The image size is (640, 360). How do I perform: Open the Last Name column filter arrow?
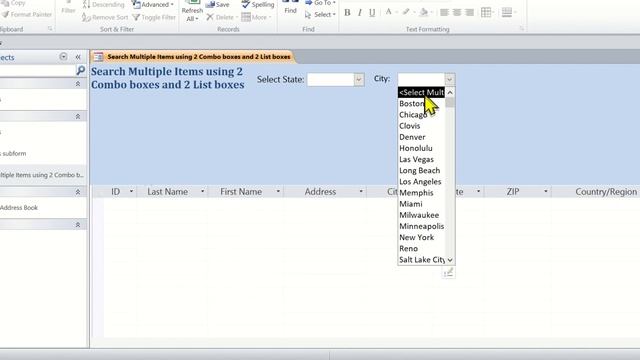click(202, 191)
